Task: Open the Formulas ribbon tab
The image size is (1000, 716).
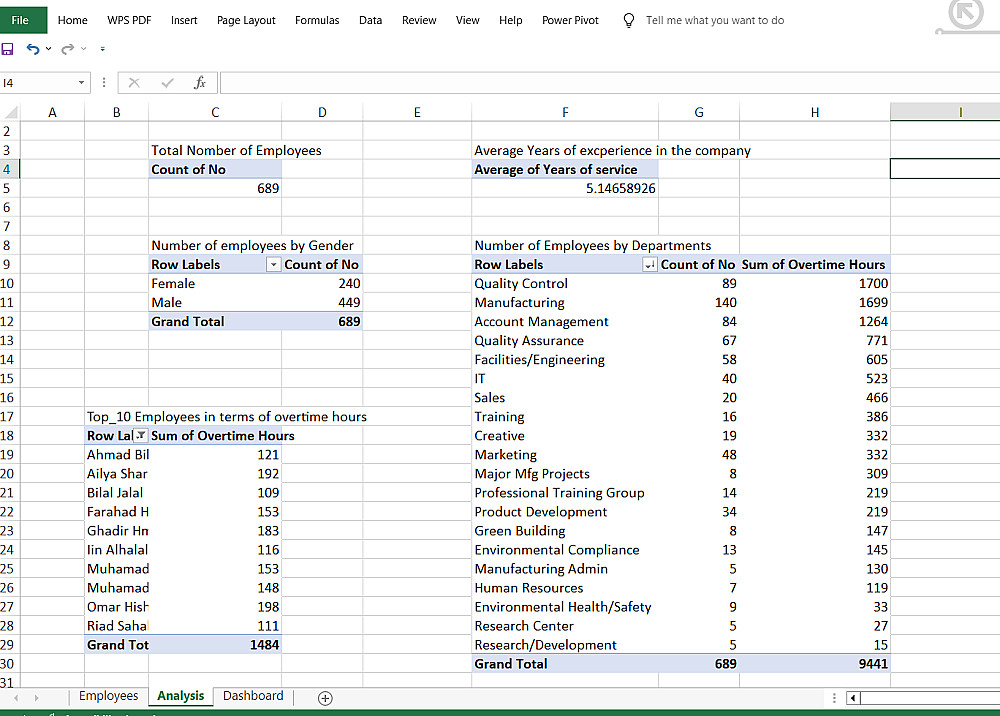Action: coord(317,20)
